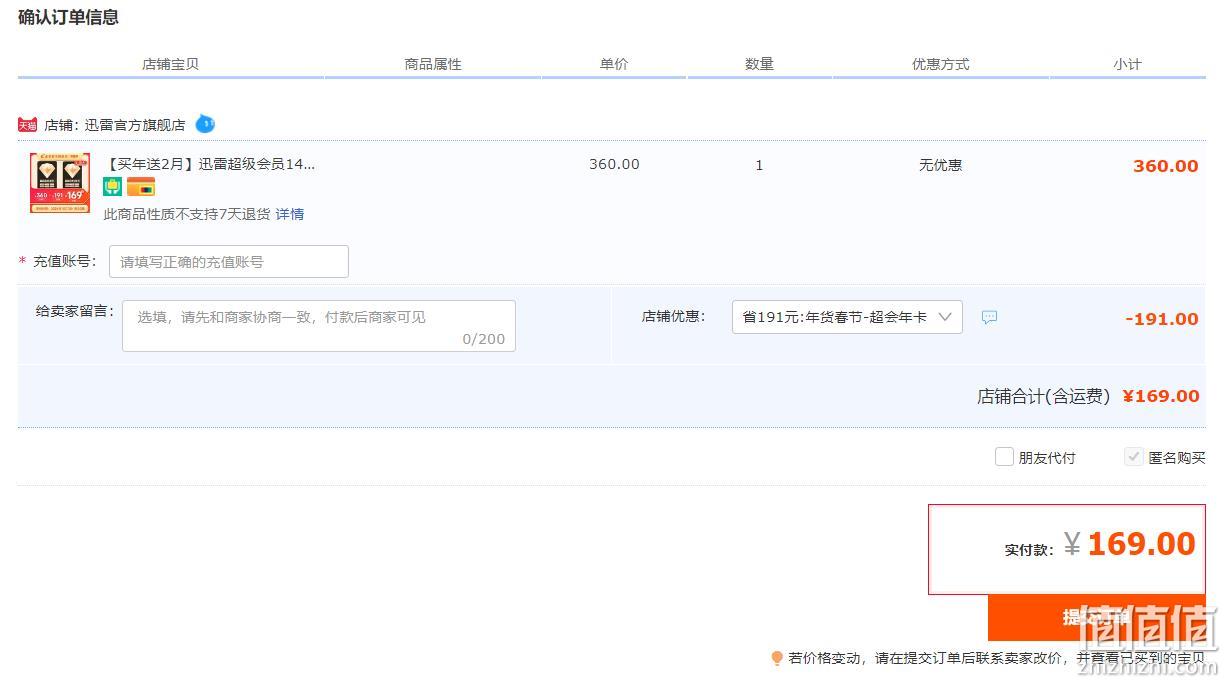This screenshot has height=684, width=1227.
Task: Click the Tmall logo icon beside store name
Action: (27, 125)
